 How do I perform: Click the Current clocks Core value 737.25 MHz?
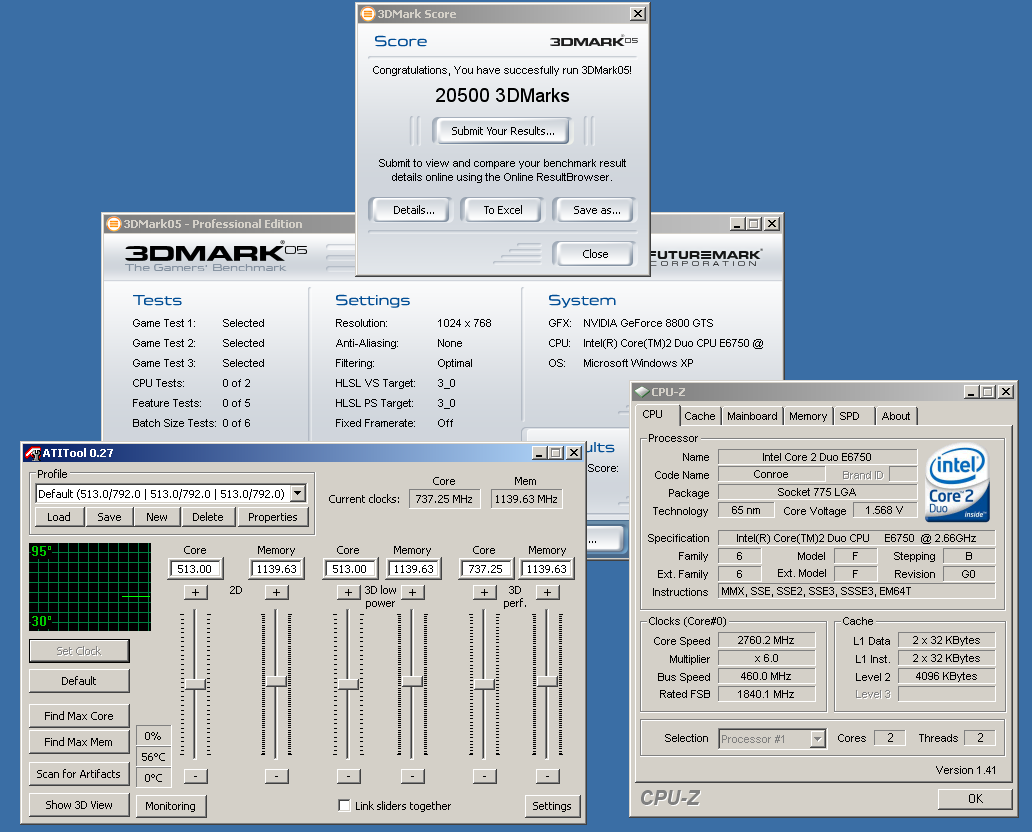444,499
